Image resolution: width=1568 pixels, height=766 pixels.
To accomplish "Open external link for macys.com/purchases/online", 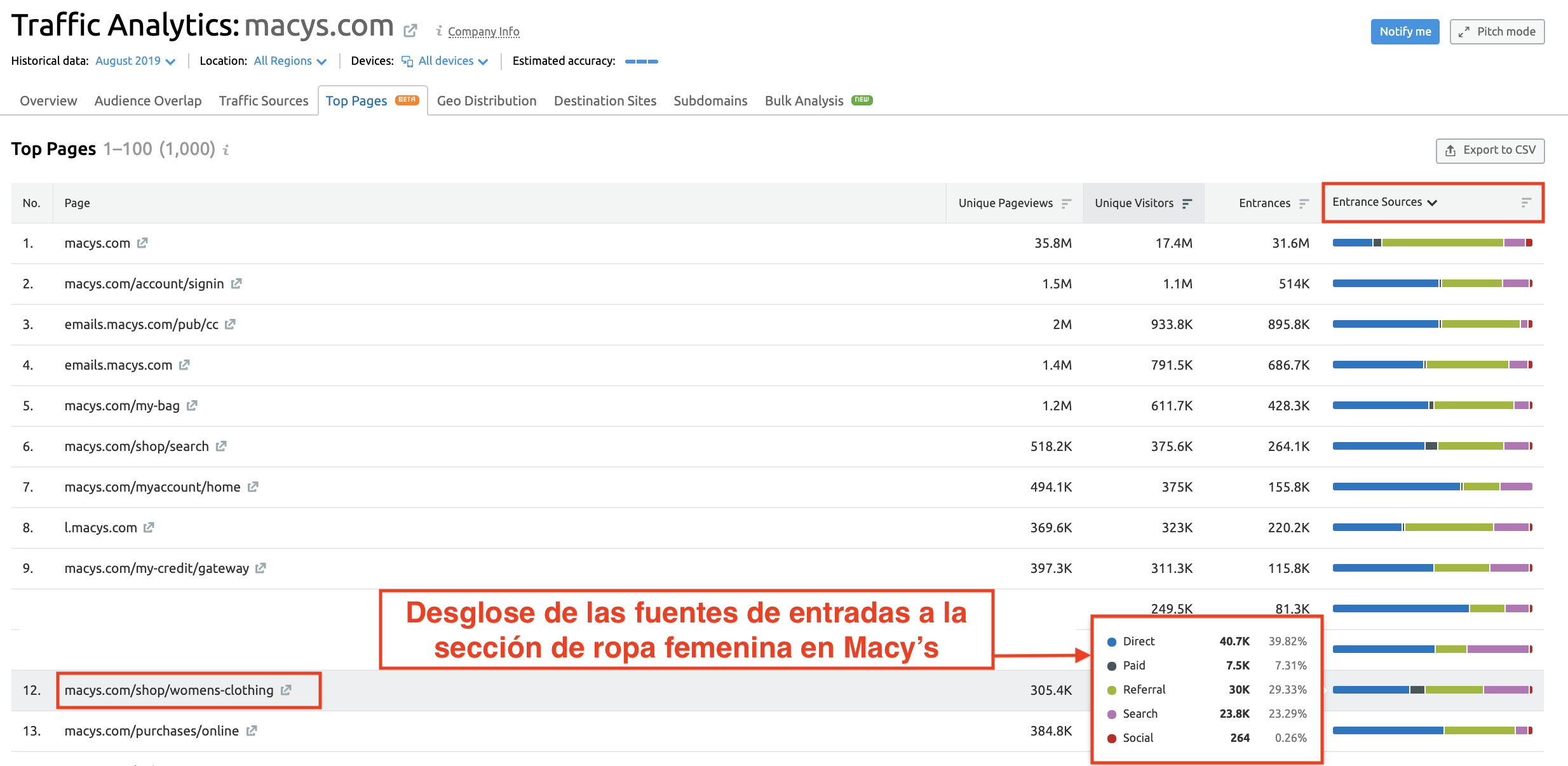I will click(x=252, y=730).
